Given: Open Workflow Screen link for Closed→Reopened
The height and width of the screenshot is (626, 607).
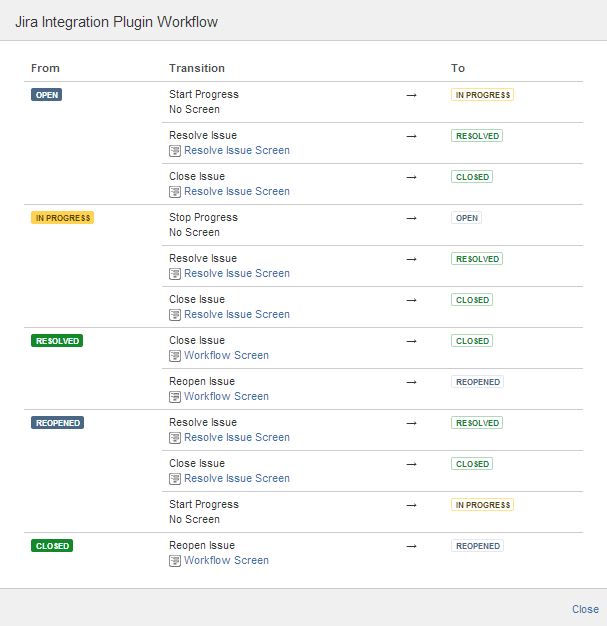Looking at the screenshot, I should (x=226, y=561).
